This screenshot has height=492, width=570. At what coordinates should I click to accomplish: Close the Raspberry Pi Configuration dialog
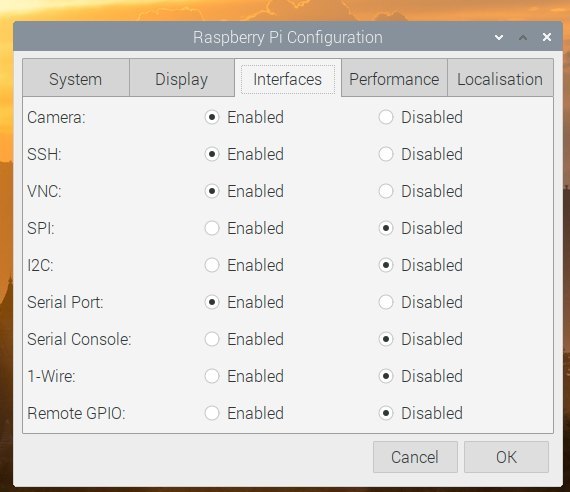(547, 37)
